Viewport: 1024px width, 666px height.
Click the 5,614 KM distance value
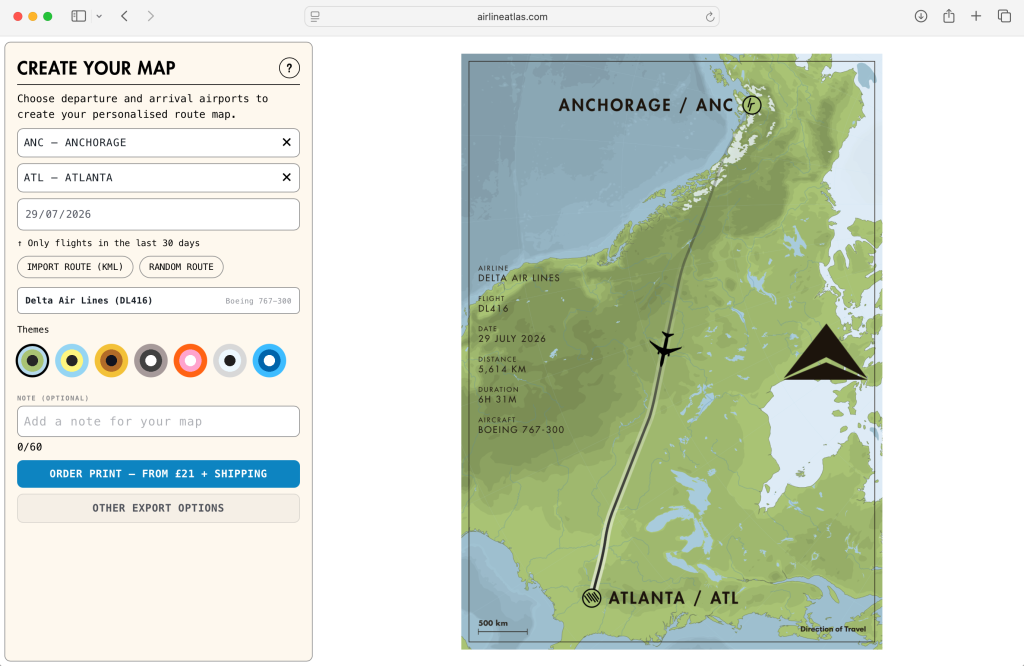tap(502, 370)
